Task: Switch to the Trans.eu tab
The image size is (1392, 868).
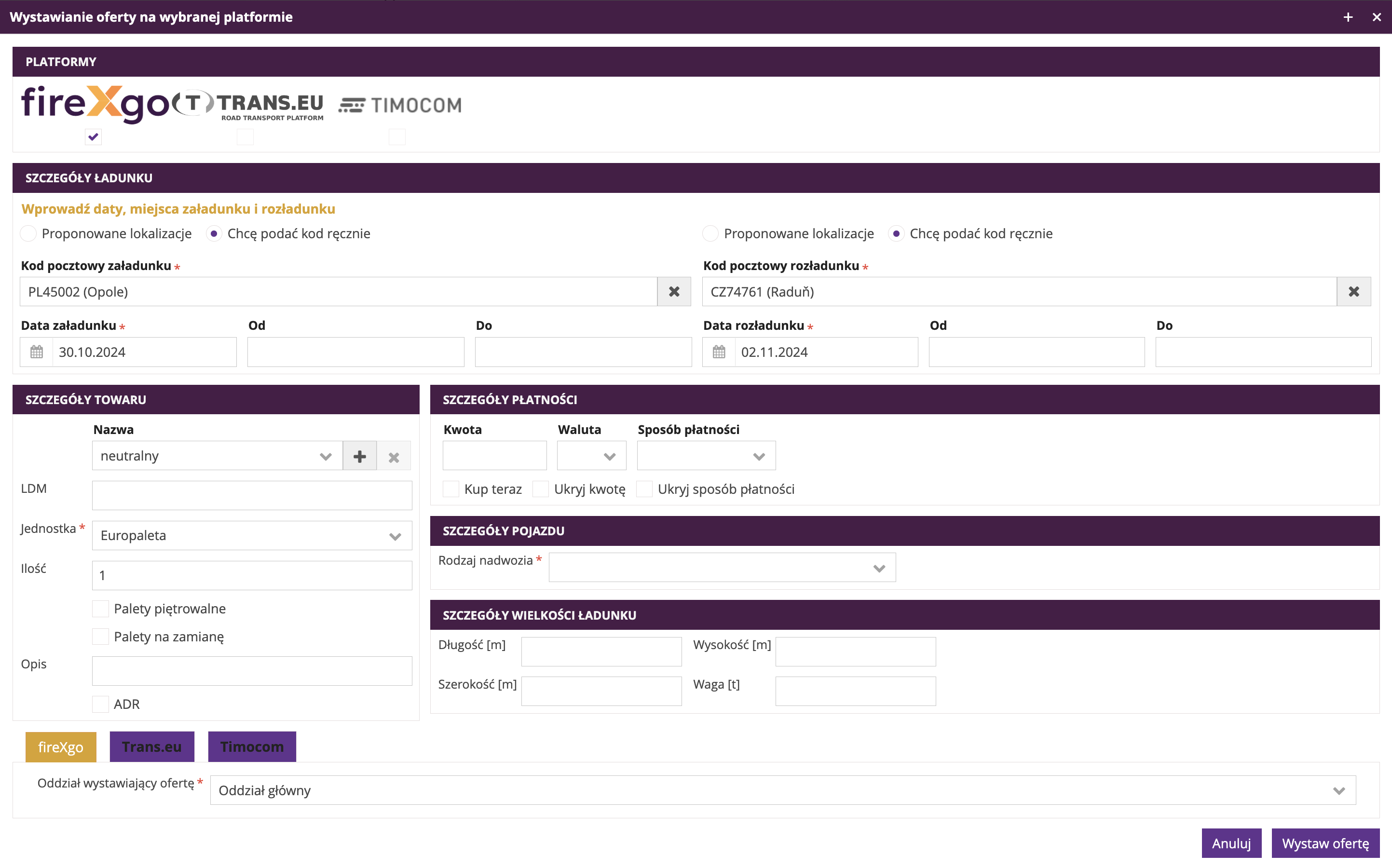Action: click(x=151, y=746)
